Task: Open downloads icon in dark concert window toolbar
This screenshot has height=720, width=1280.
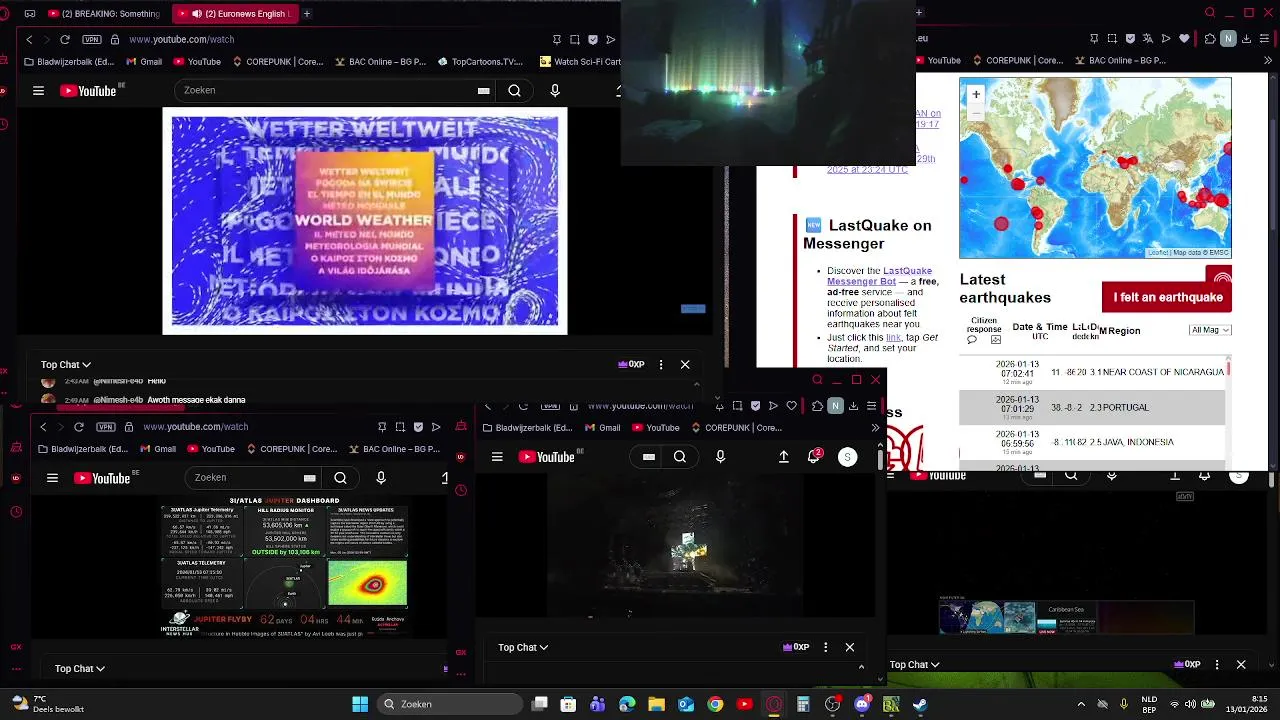Action: tap(853, 406)
